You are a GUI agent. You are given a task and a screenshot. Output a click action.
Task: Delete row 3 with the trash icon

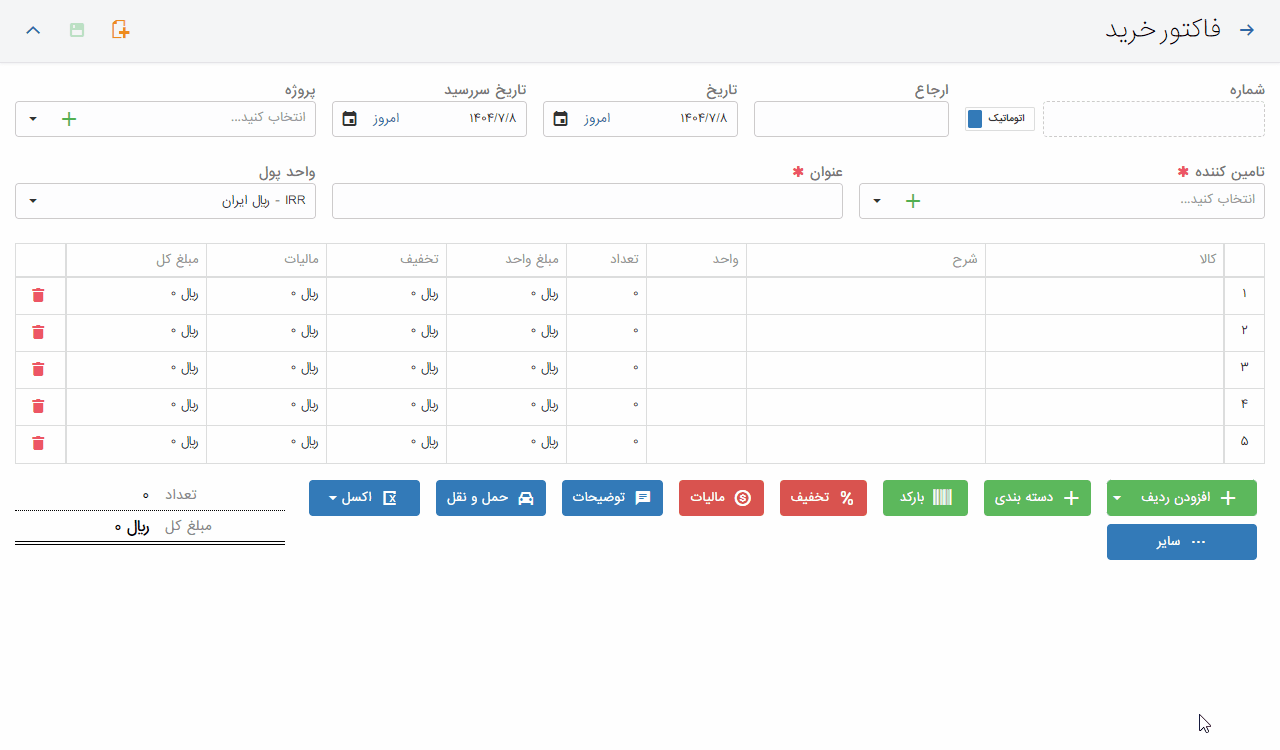[x=38, y=369]
